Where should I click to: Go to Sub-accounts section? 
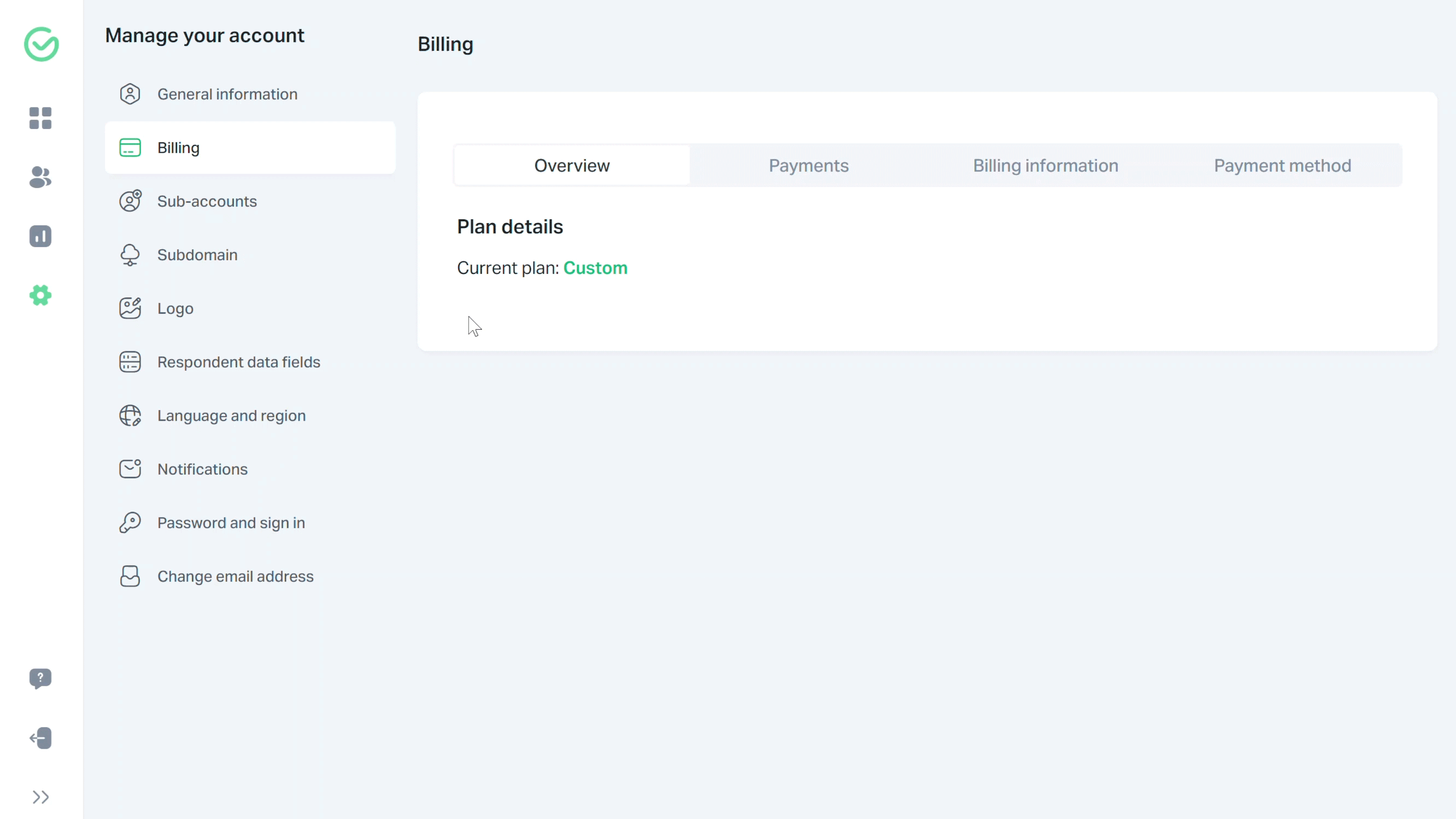click(207, 201)
